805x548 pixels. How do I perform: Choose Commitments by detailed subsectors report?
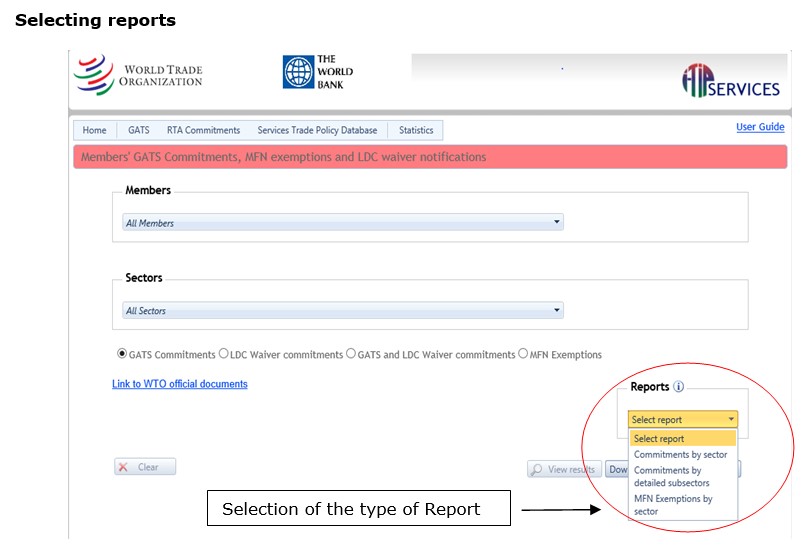[x=683, y=477]
